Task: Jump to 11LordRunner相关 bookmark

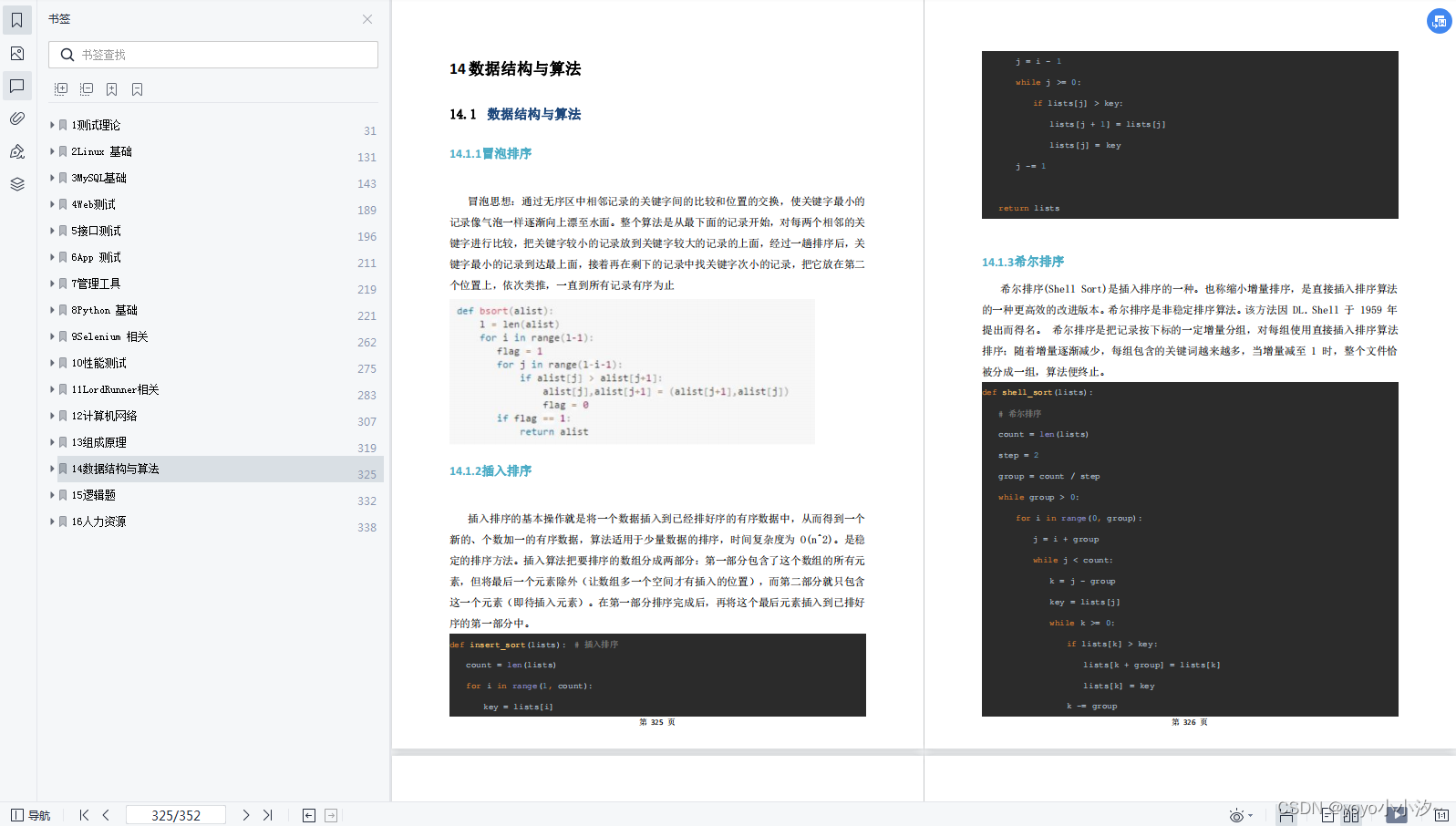Action: [115, 389]
